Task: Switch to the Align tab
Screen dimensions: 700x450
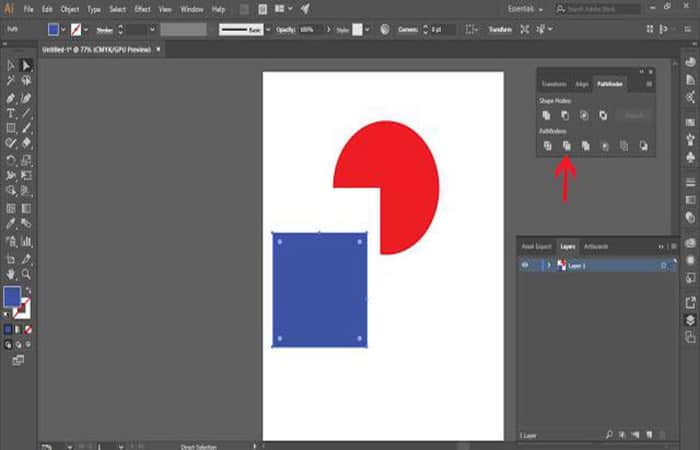Action: point(581,84)
